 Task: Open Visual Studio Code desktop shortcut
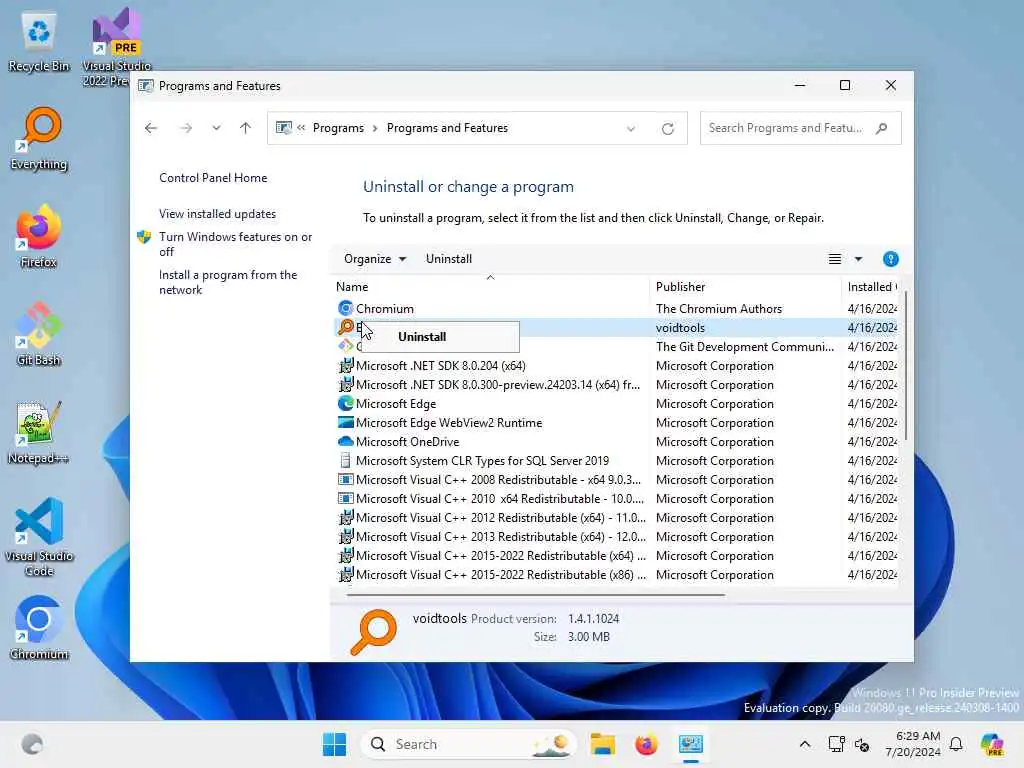(x=39, y=537)
